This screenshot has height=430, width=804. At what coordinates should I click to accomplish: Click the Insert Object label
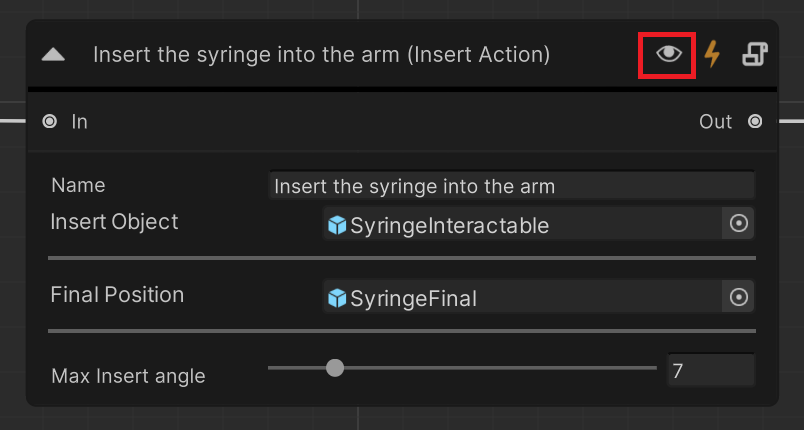tap(114, 222)
